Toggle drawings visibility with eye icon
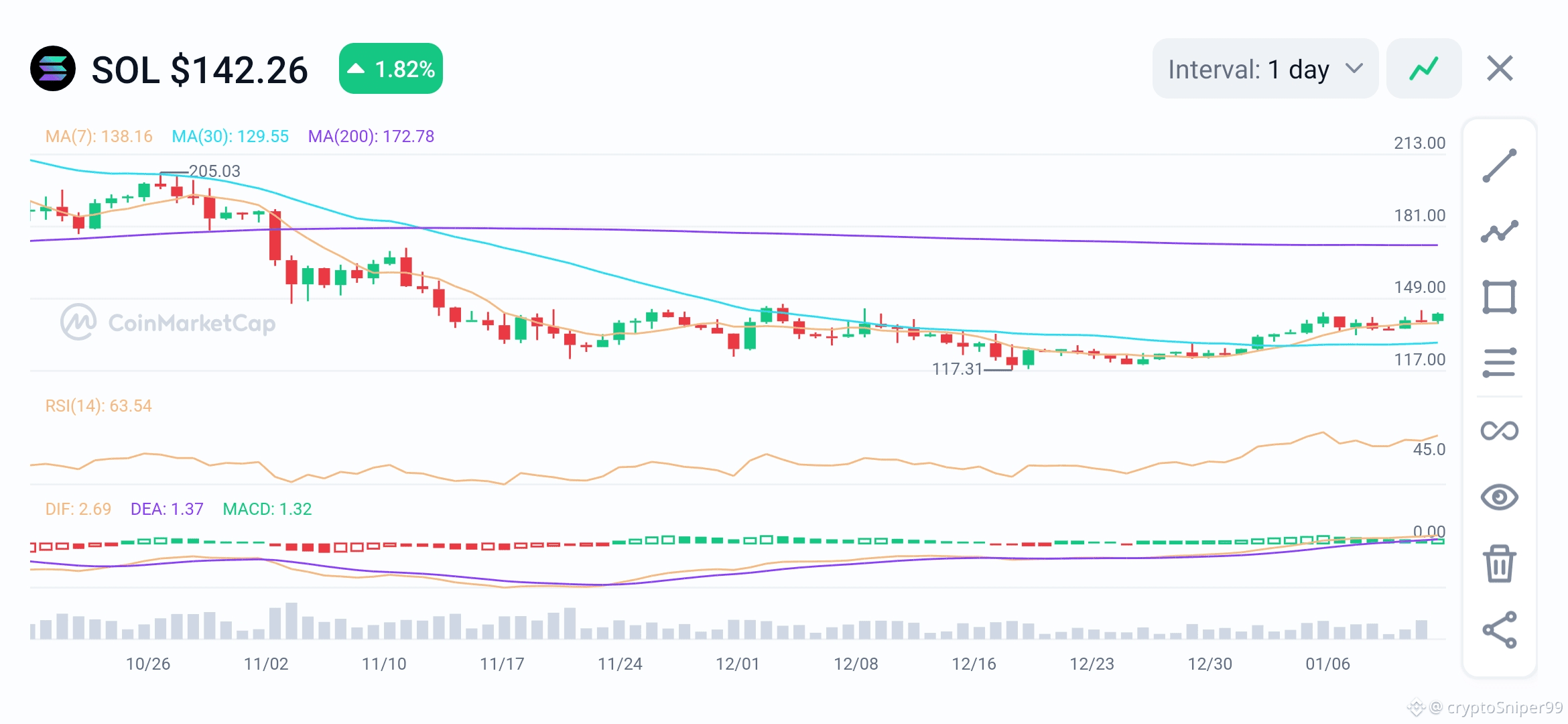 pyautogui.click(x=1499, y=497)
